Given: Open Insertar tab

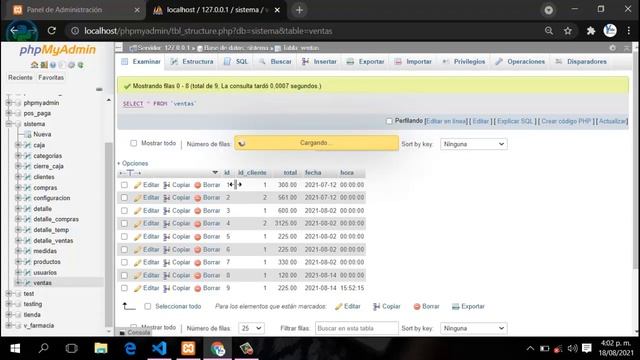Looking at the screenshot, I should (x=319, y=62).
